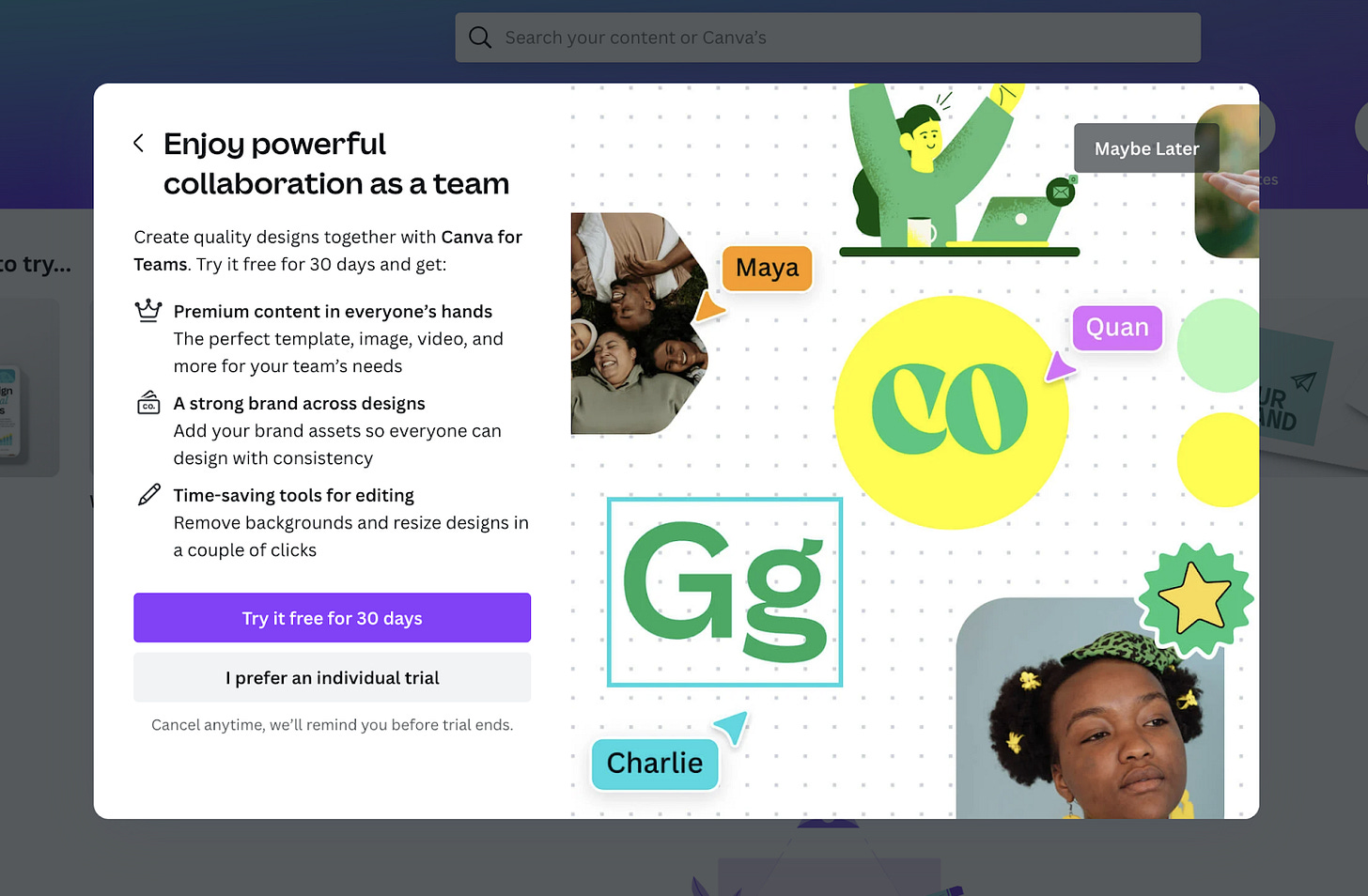Click 'Premium content in everyone's hands' heading
1368x896 pixels.
point(333,311)
